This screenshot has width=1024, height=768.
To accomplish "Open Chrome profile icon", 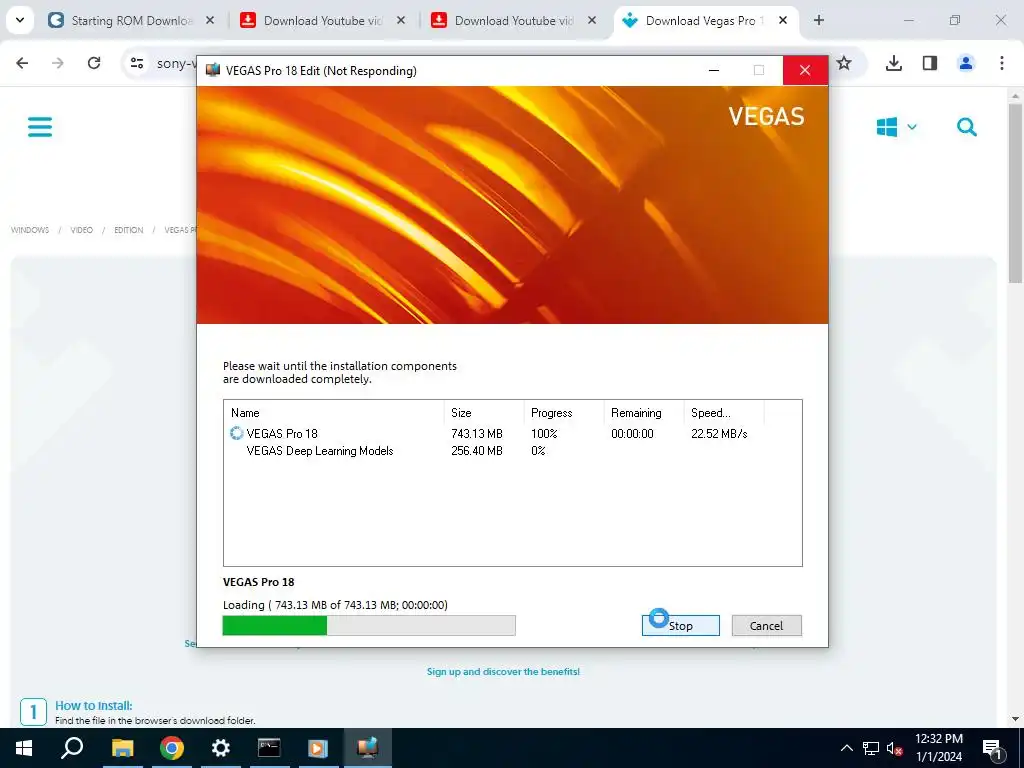I will pos(965,63).
